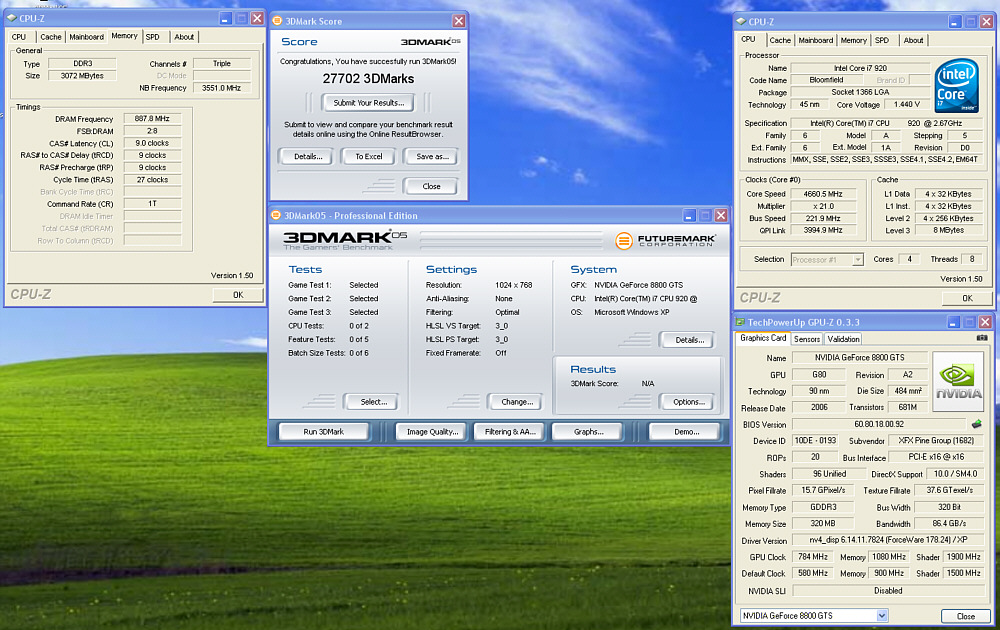Viewport: 1000px width, 630px height.
Task: Click Details button under System
Action: (x=689, y=340)
